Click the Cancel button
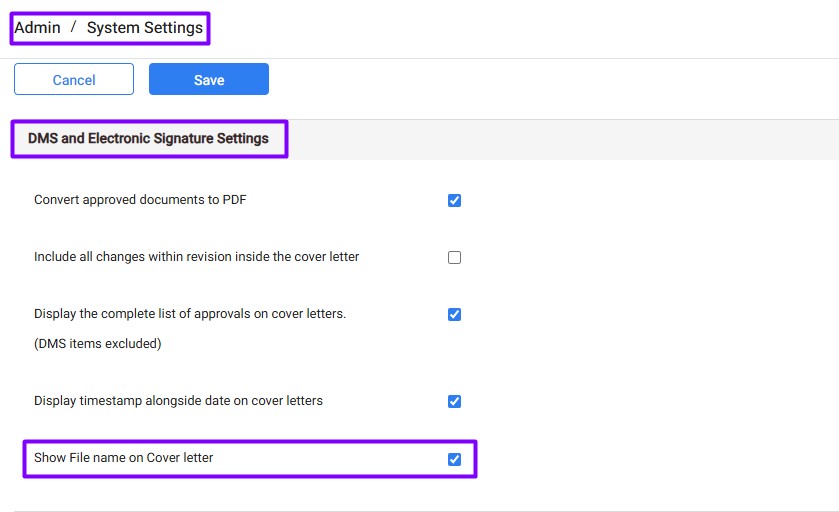The image size is (839, 512). [74, 80]
